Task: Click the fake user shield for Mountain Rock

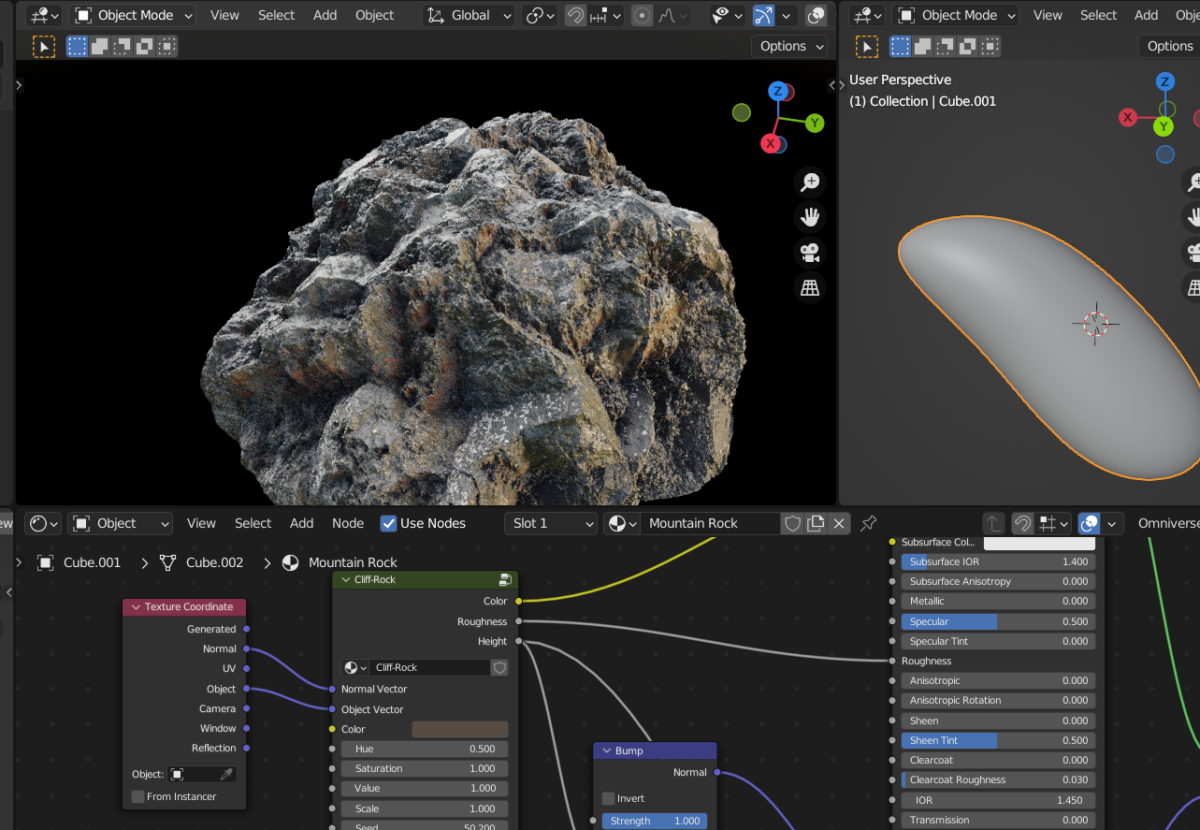Action: tap(792, 523)
